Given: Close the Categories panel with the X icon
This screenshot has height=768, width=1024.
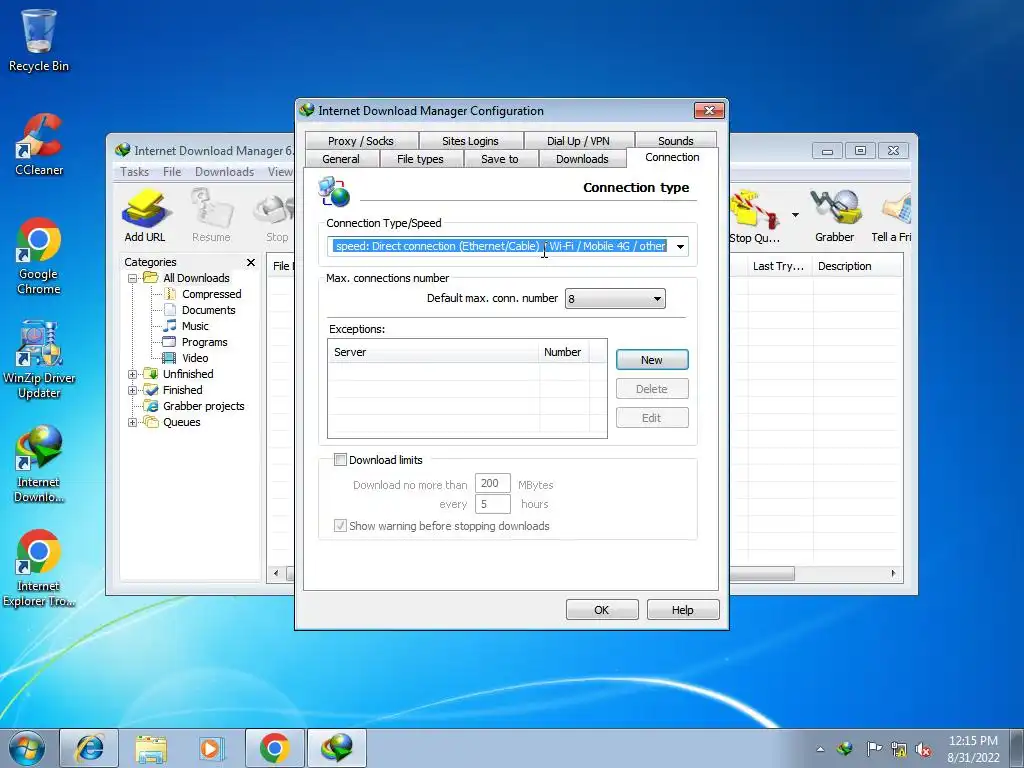Looking at the screenshot, I should coord(251,263).
